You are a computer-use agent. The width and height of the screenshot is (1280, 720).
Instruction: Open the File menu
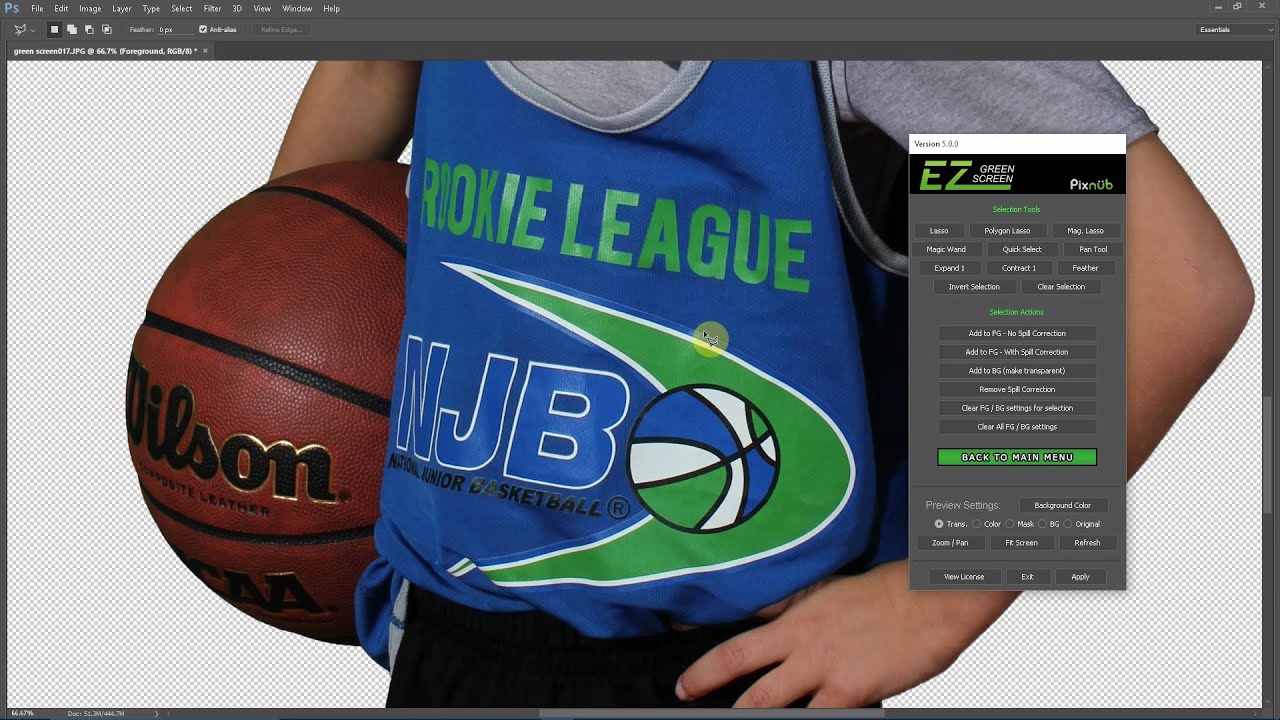pyautogui.click(x=37, y=8)
